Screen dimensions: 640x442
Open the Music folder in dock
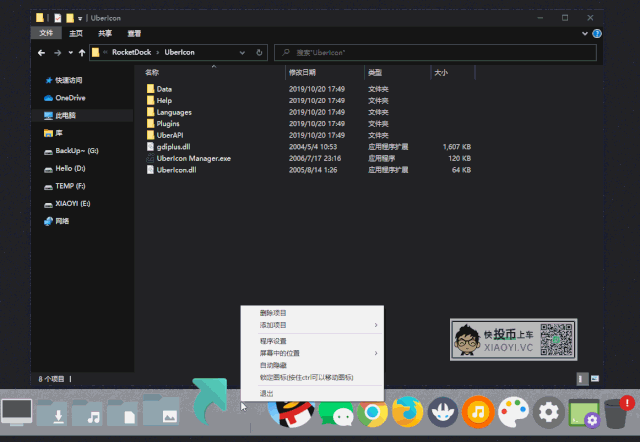[x=87, y=413]
